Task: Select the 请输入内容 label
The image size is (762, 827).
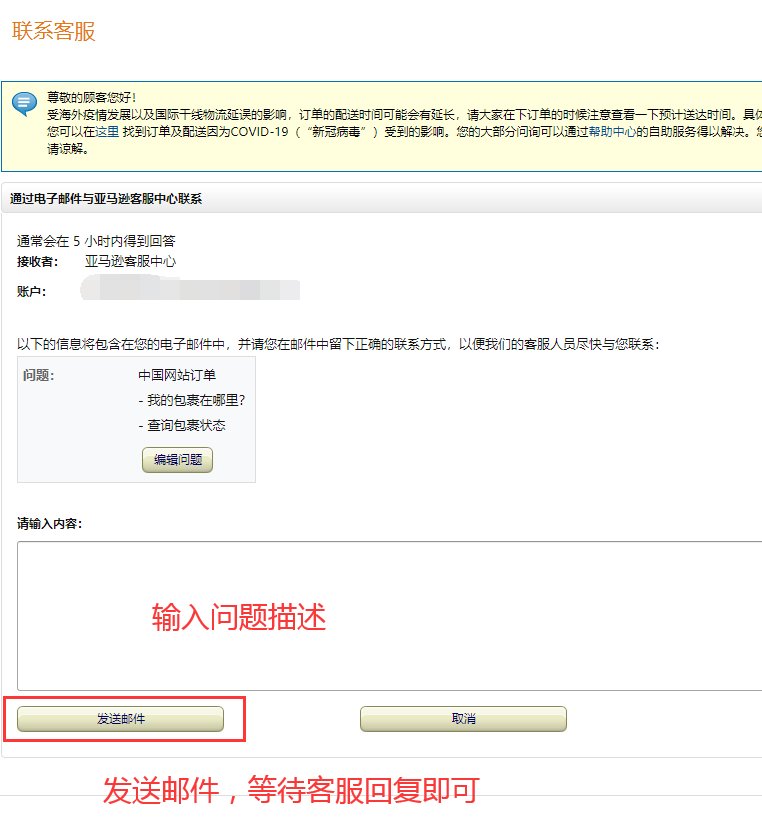Action: 50,524
